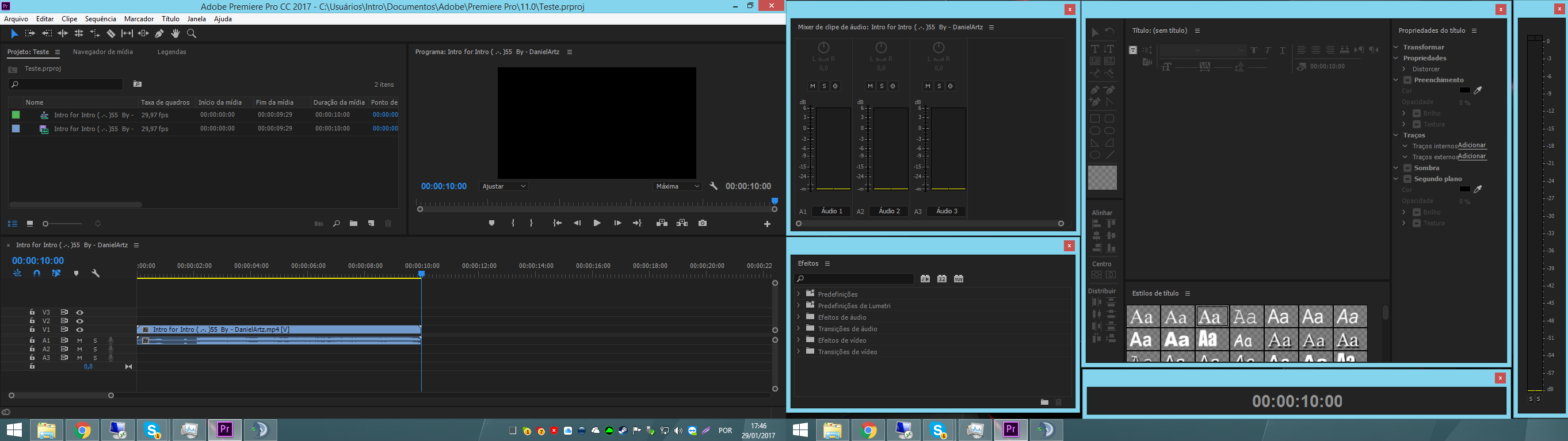Viewport: 1568px width, 441px height.
Task: Toggle timeline snap magnet
Action: (37, 274)
